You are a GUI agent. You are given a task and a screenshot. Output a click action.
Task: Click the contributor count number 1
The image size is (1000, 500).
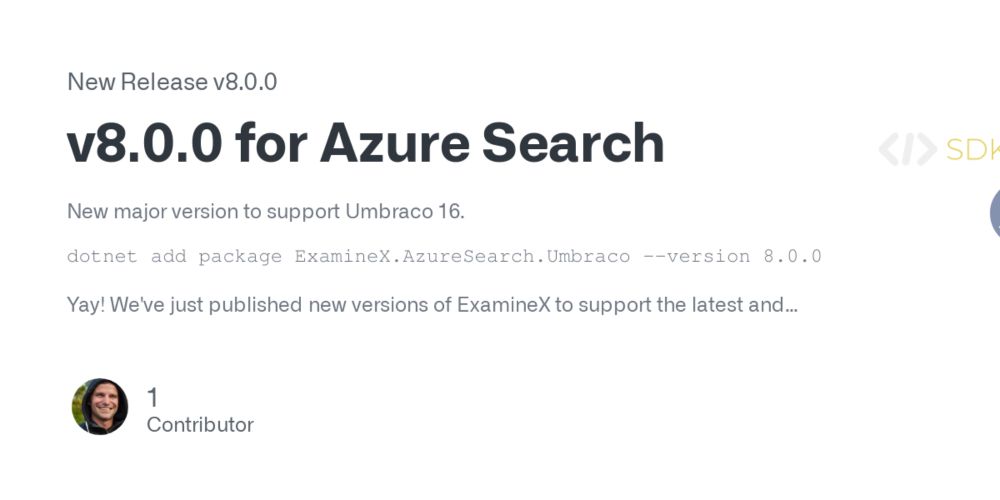(152, 398)
